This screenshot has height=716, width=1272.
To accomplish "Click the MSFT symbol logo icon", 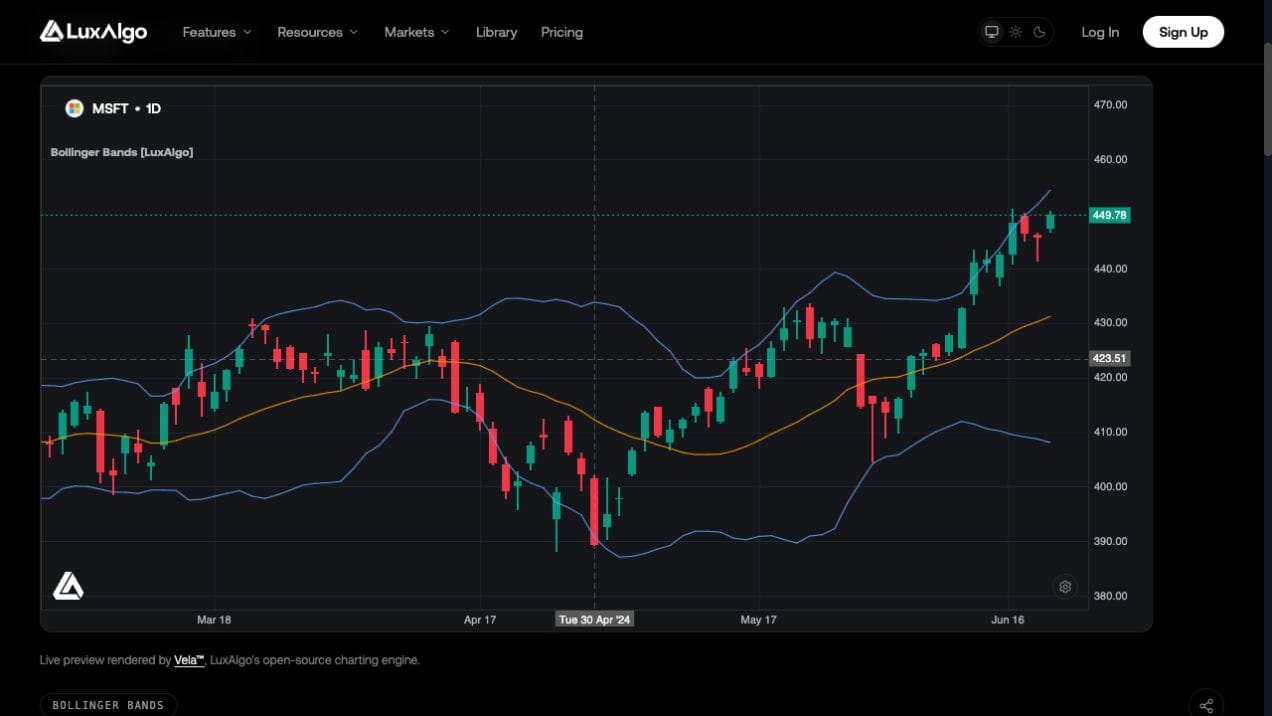I will [74, 108].
